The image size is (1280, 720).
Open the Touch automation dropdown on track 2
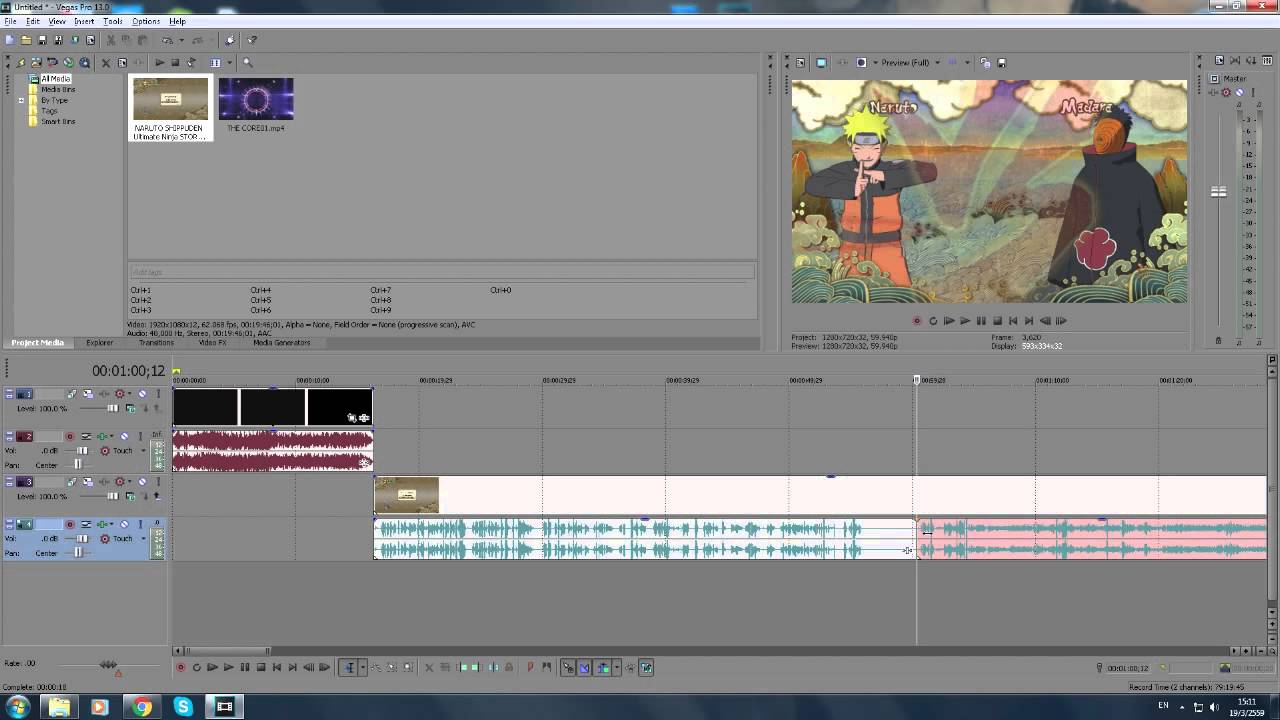click(x=143, y=451)
